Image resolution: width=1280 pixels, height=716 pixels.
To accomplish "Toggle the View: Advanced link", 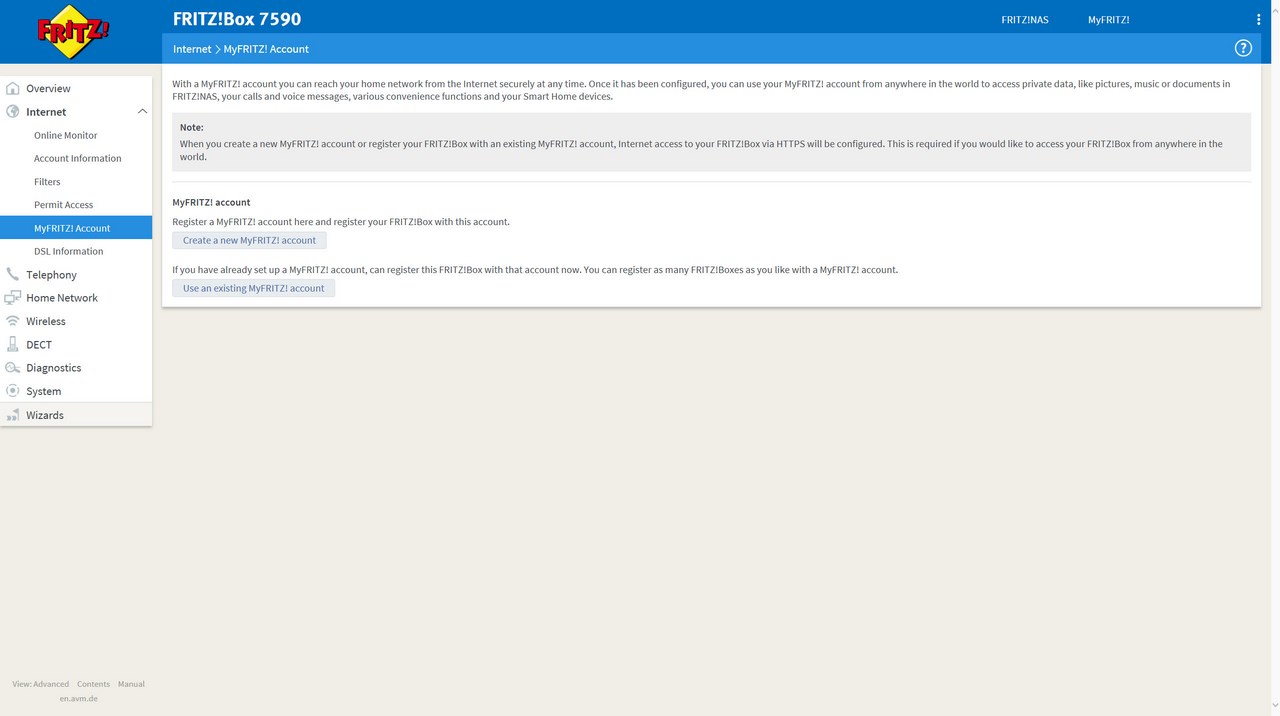I will [x=41, y=684].
